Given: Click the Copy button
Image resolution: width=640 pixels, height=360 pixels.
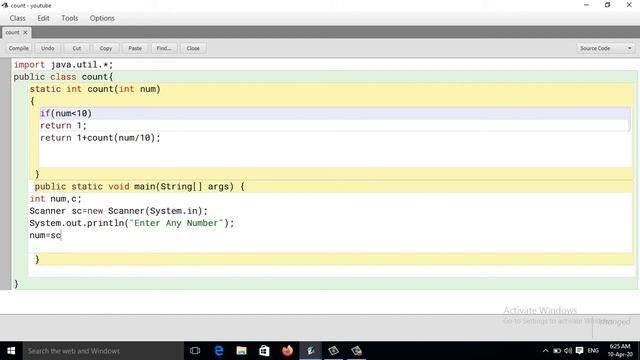Looking at the screenshot, I should 106,48.
